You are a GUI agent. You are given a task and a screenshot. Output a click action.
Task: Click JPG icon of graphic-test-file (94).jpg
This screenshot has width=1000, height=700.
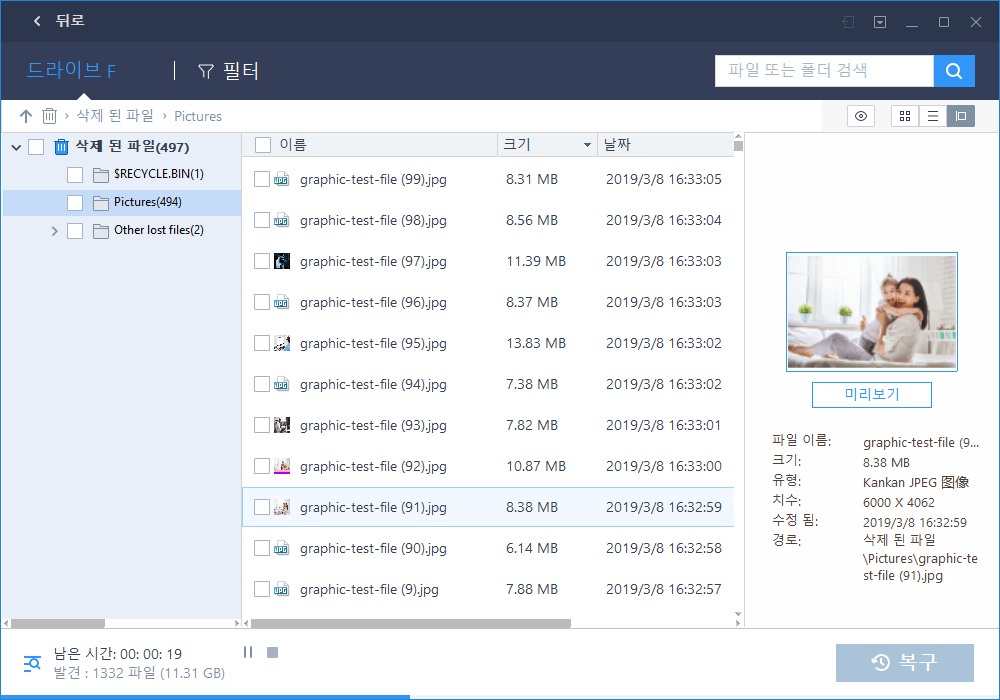(281, 384)
